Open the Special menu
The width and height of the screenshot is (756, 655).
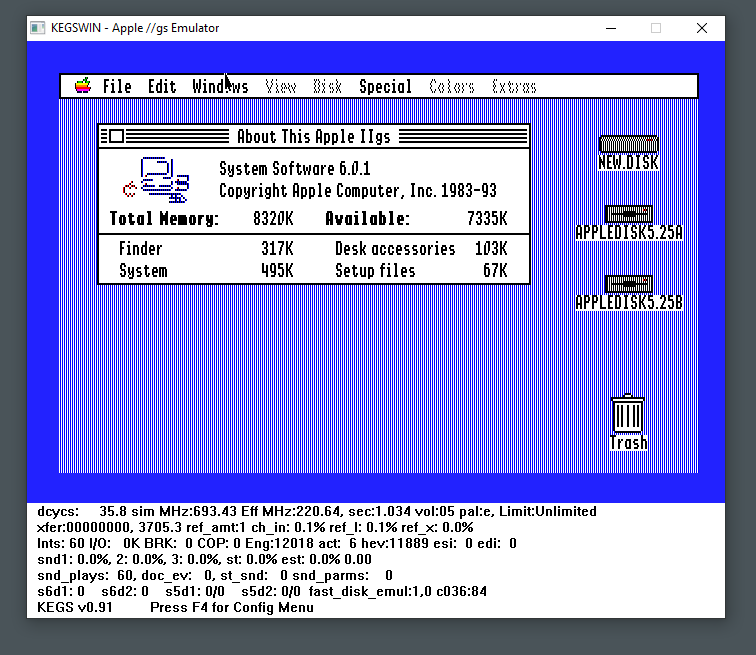(x=385, y=86)
